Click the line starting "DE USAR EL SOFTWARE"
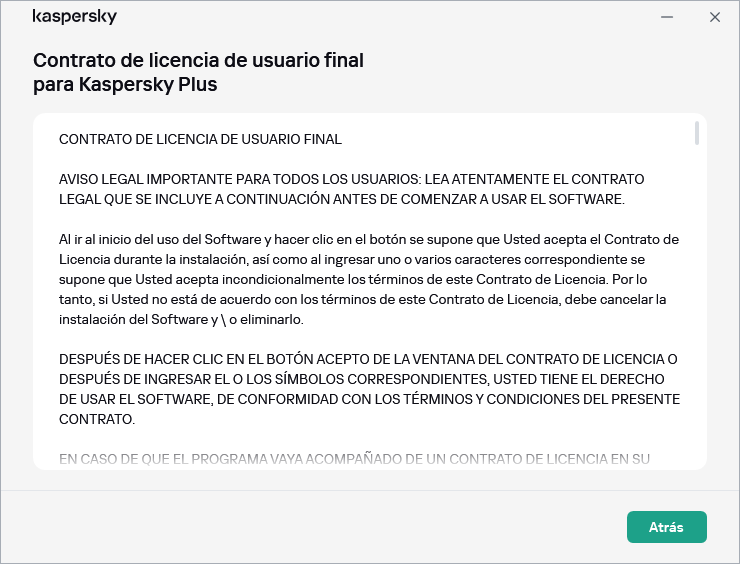The height and width of the screenshot is (564, 740). pyautogui.click(x=369, y=399)
